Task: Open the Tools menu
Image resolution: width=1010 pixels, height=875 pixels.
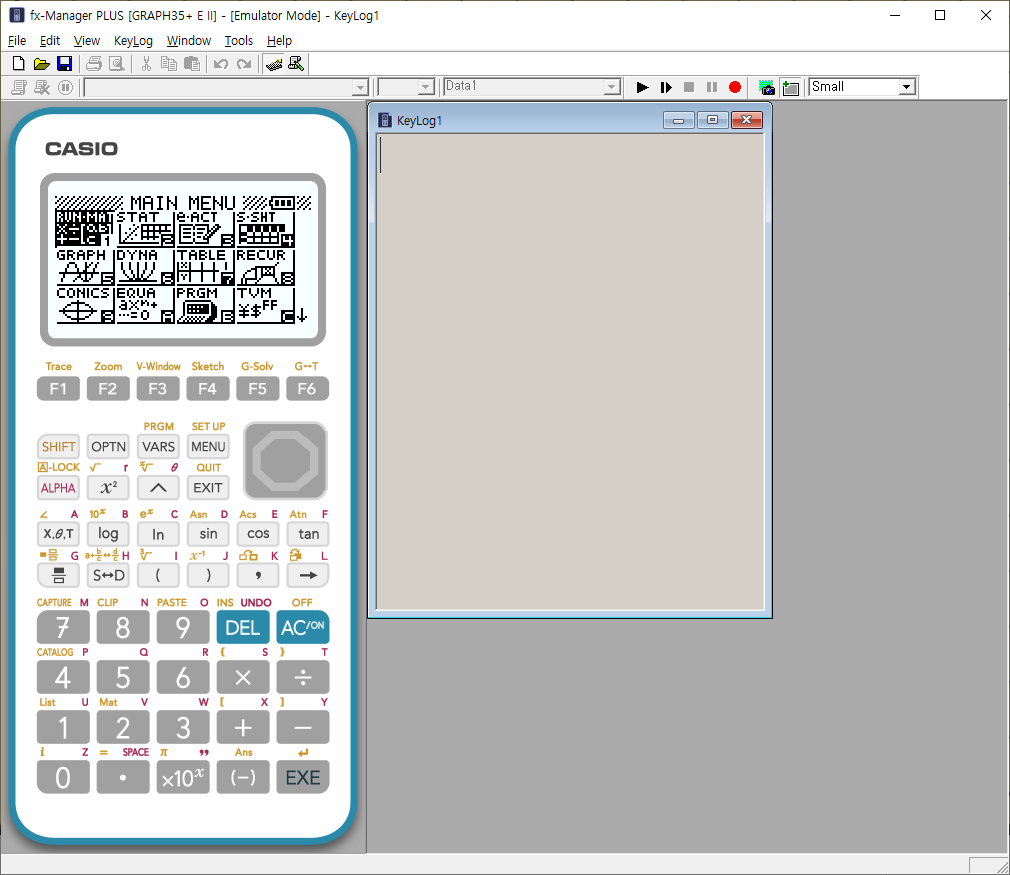Action: coord(238,41)
